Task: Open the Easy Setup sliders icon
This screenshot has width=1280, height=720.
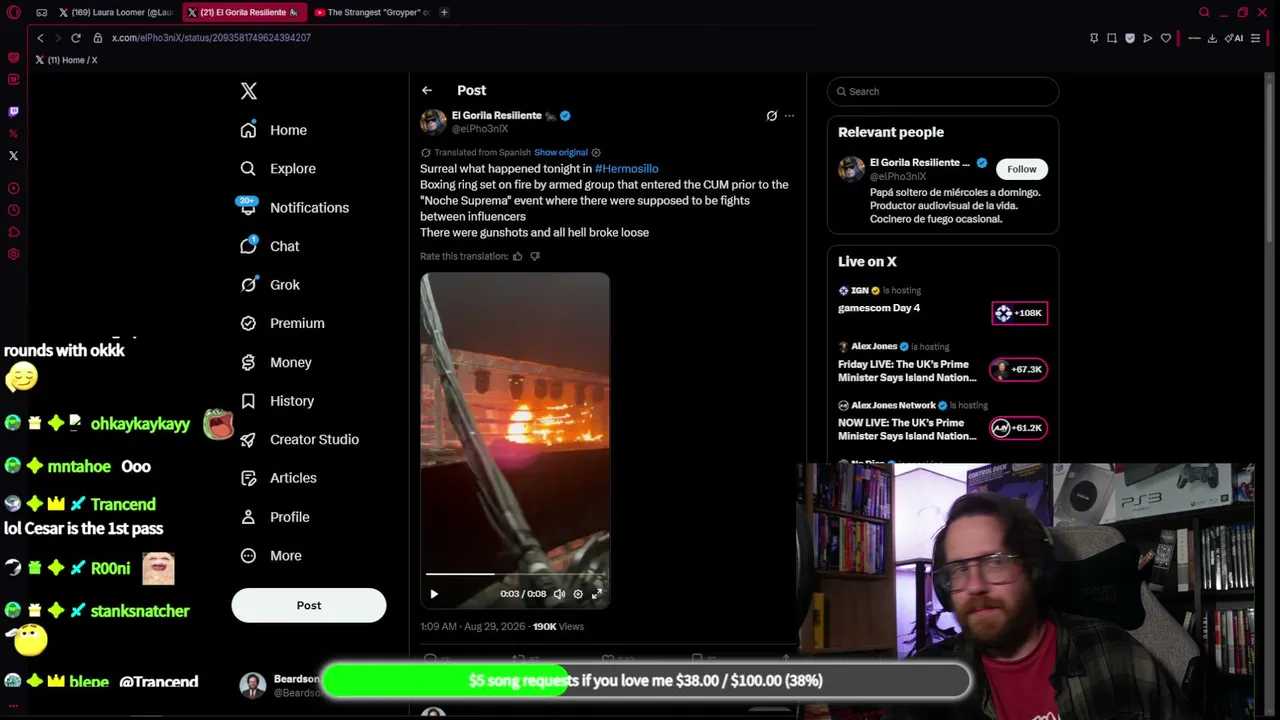Action: point(1256,38)
